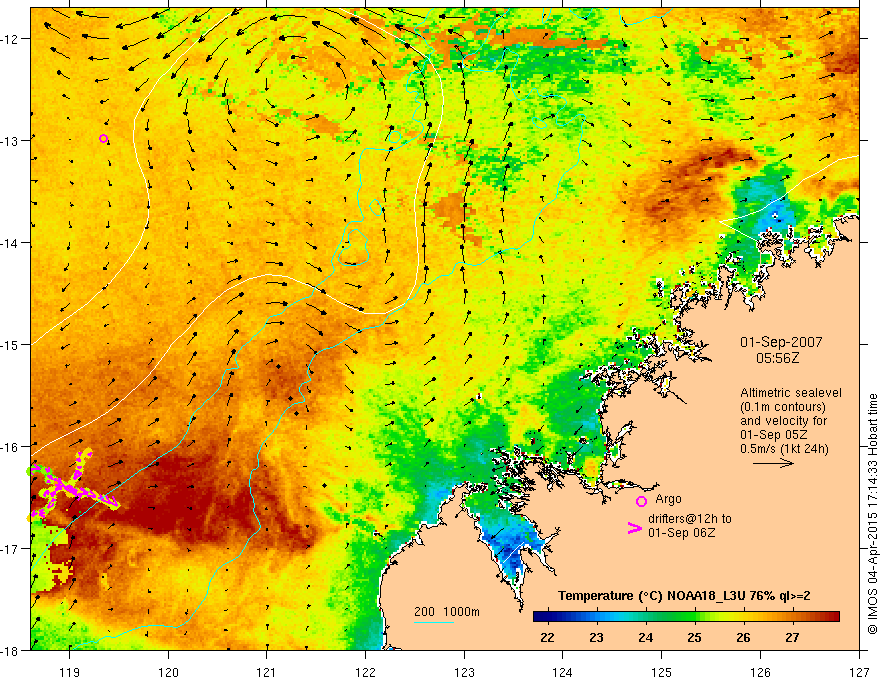This screenshot has width=880, height=680.
Task: Click the latitude axis label -14
Action: point(11,243)
